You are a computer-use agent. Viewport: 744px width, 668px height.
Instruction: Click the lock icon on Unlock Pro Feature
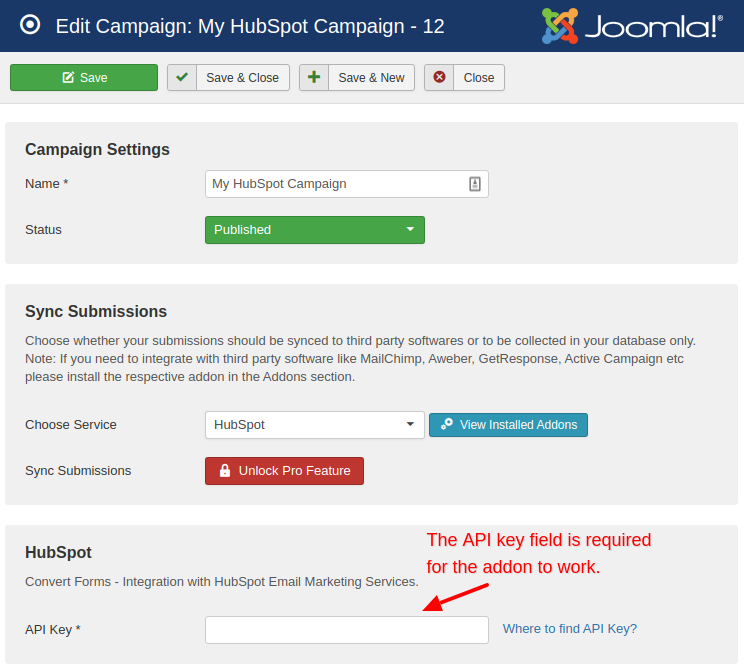[x=225, y=471]
